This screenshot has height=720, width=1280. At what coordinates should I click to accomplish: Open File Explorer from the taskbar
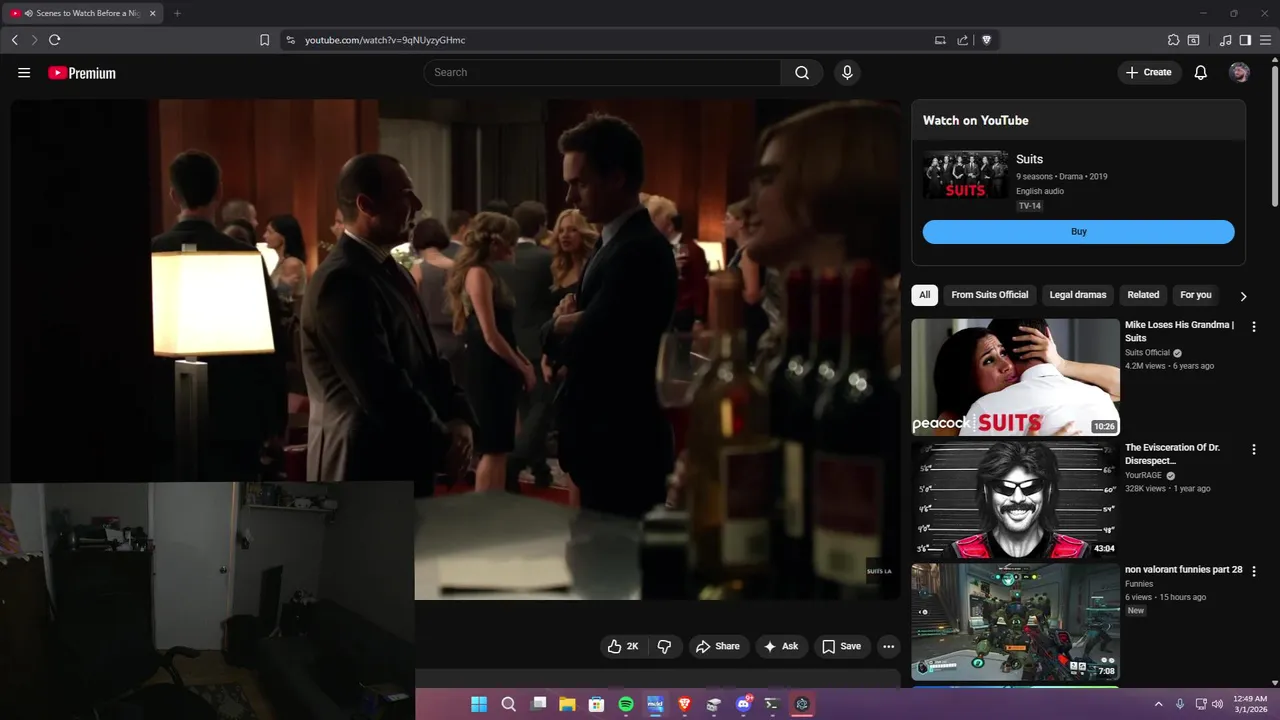pyautogui.click(x=567, y=704)
